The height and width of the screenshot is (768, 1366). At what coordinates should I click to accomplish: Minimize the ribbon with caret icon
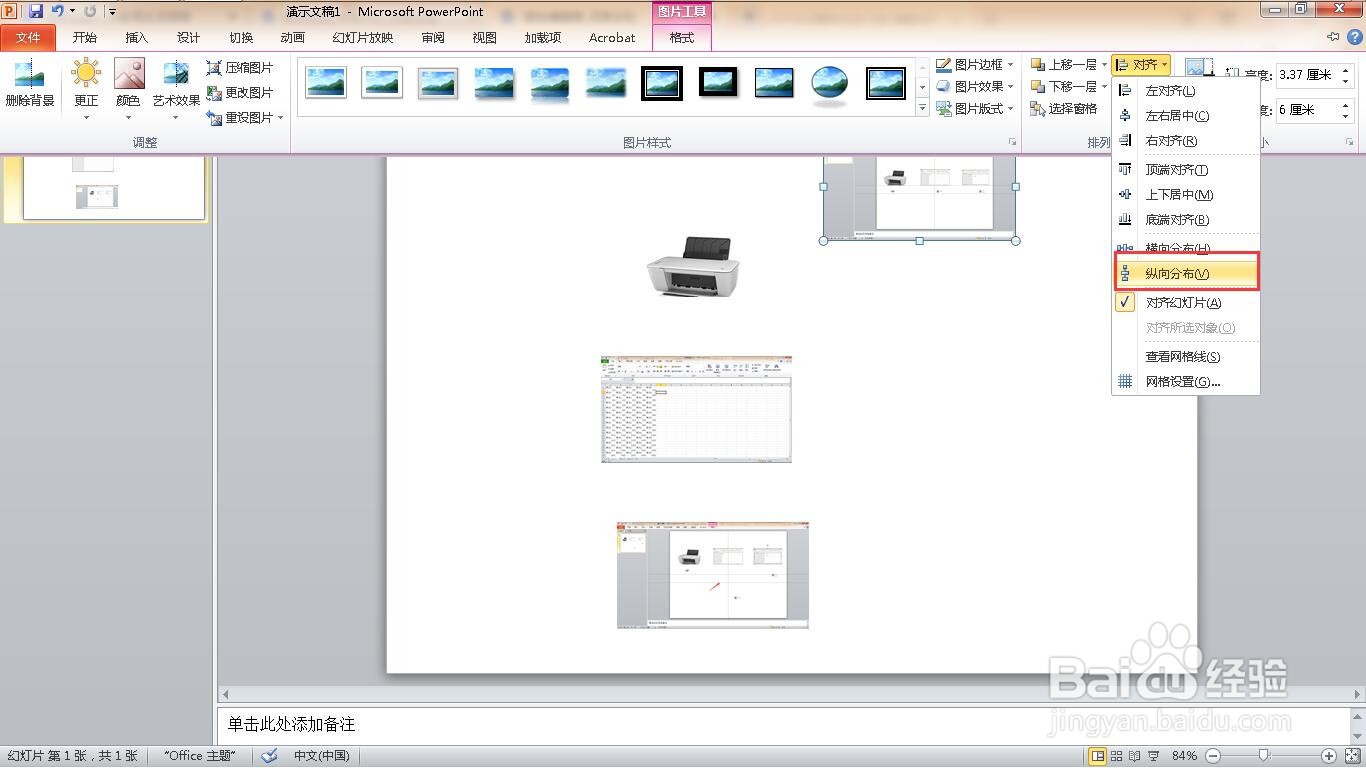click(1333, 37)
